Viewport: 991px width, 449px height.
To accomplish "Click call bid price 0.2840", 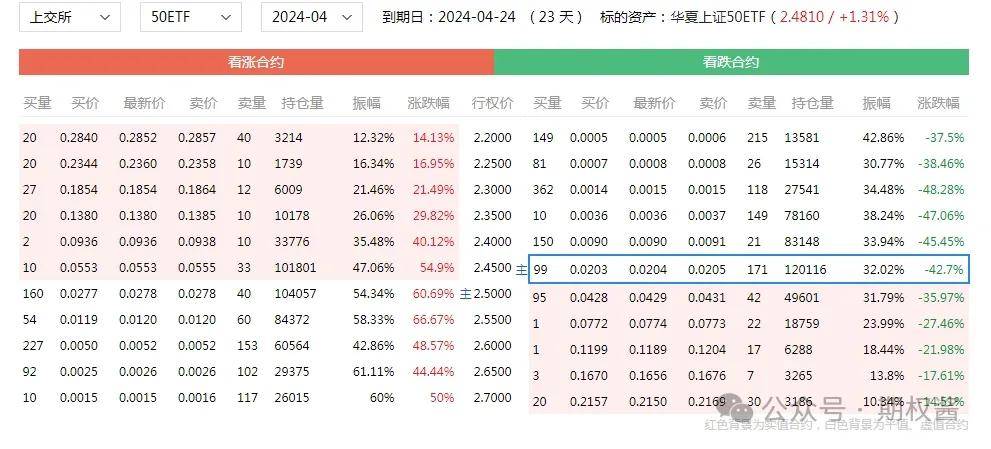I will [79, 137].
